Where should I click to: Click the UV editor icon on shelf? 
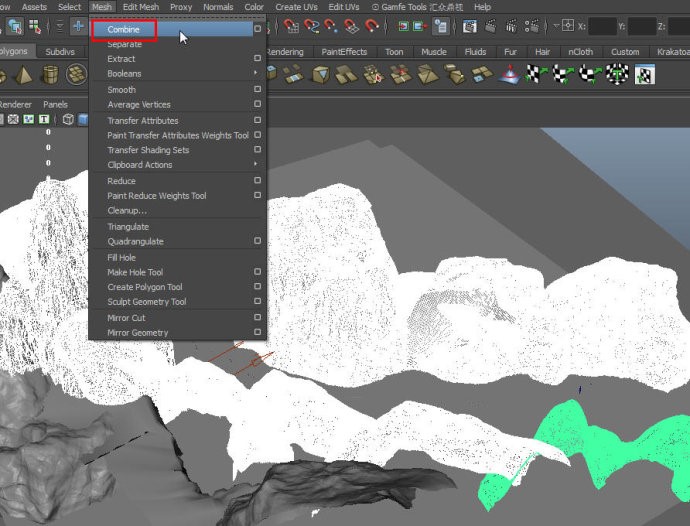coord(644,75)
